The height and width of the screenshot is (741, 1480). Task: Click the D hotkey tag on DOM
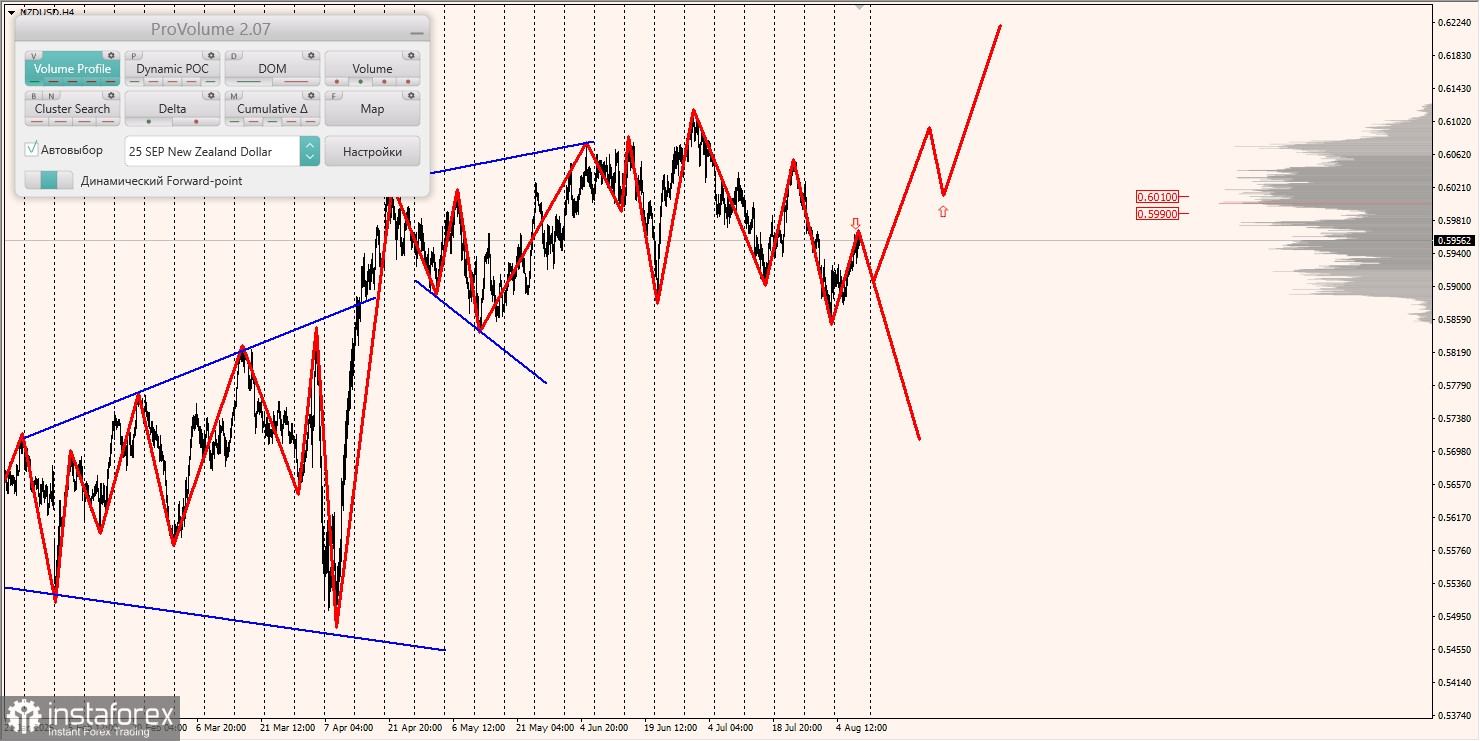pos(234,56)
